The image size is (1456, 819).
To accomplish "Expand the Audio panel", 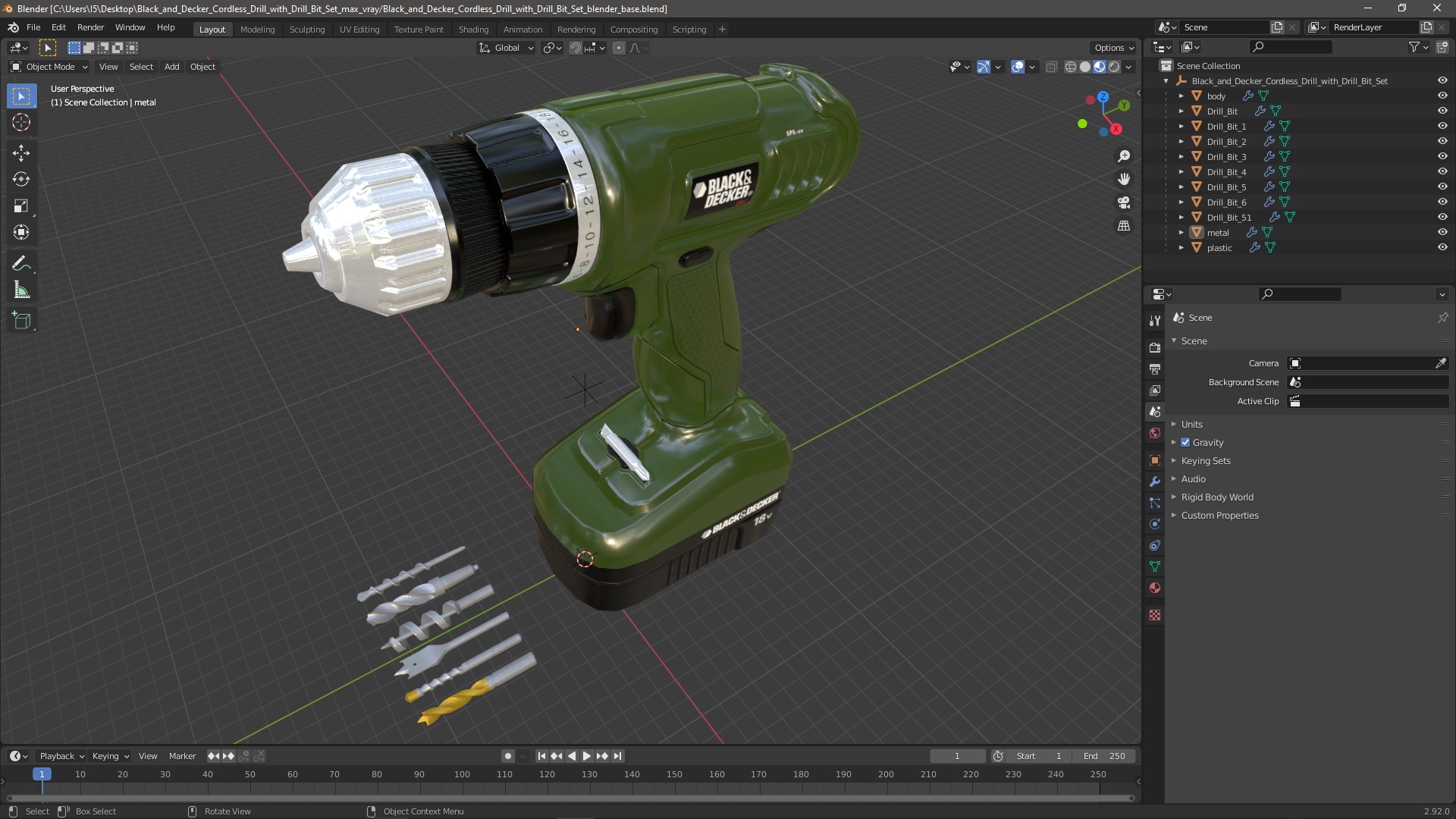I will [1193, 479].
